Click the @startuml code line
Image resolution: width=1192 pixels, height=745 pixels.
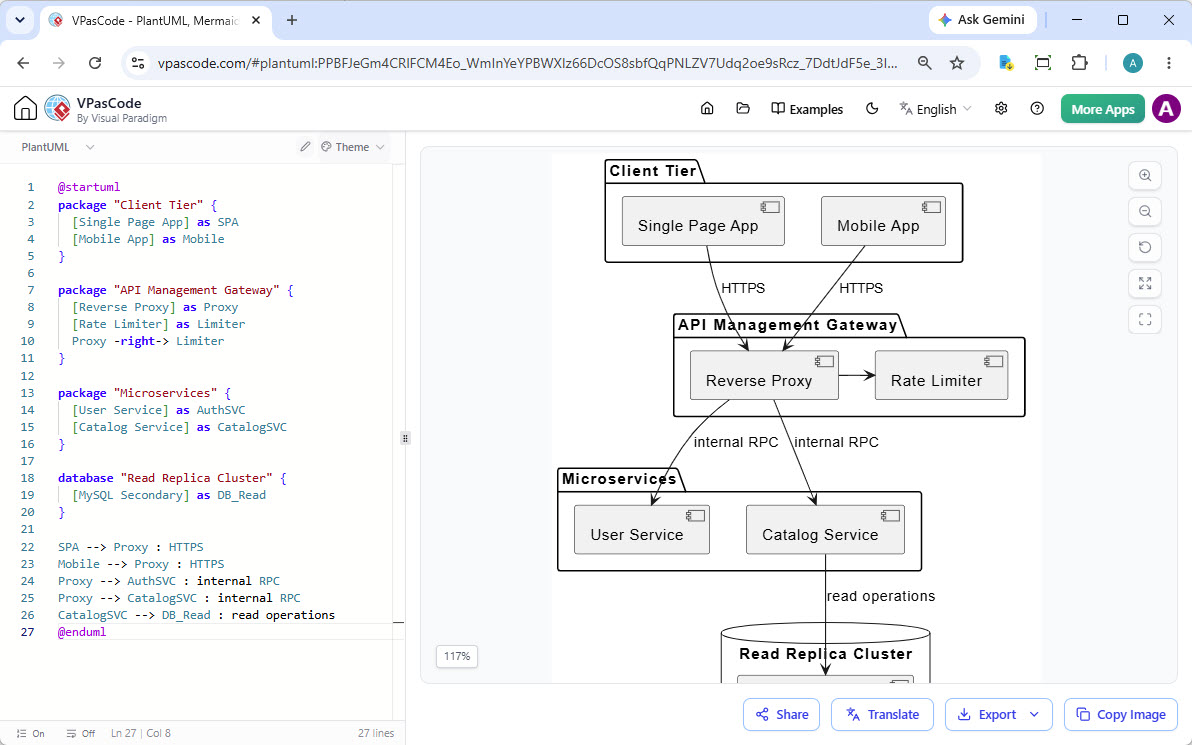coord(89,187)
